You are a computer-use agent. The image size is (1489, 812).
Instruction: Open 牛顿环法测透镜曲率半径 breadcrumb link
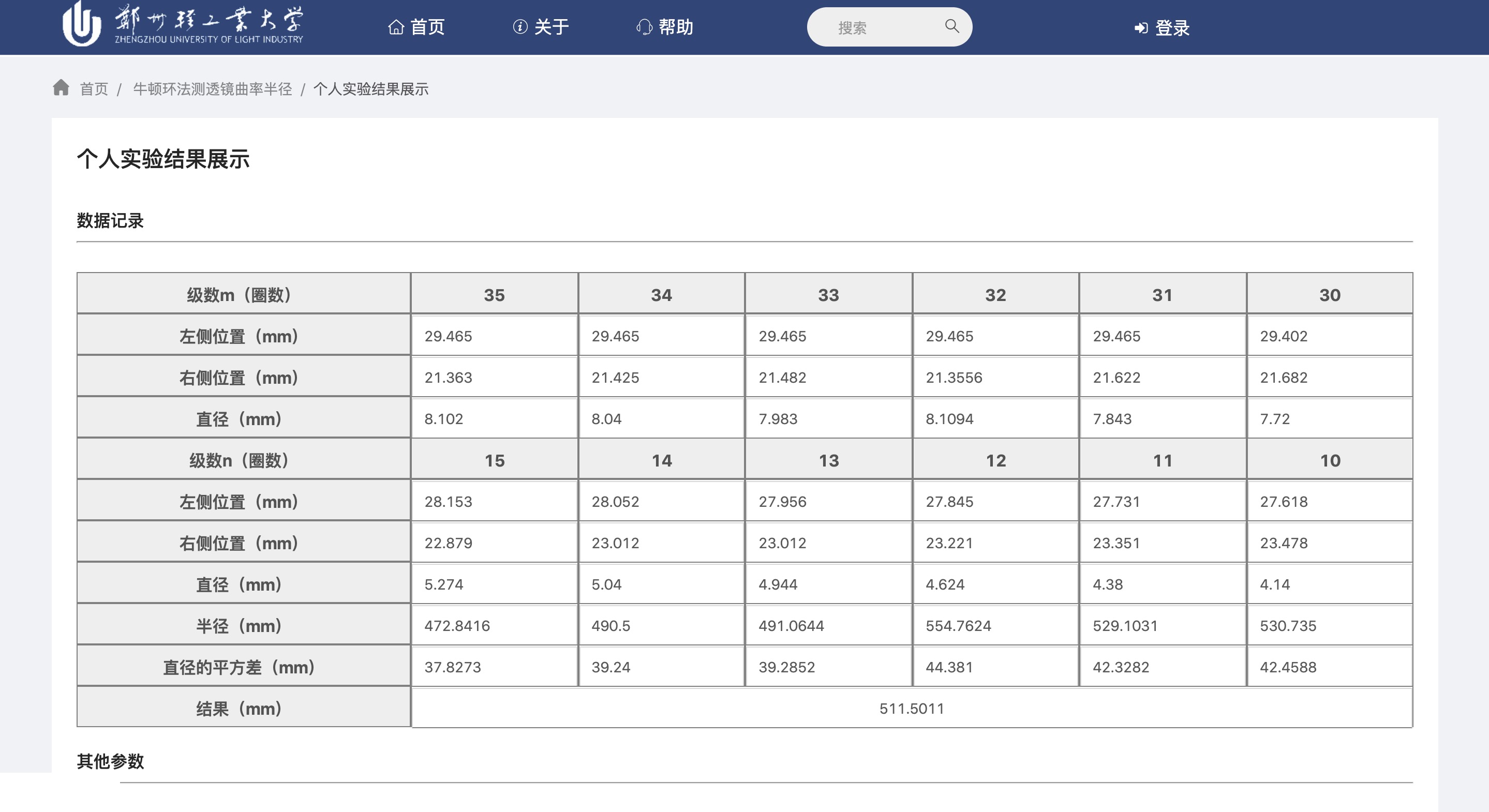(212, 89)
